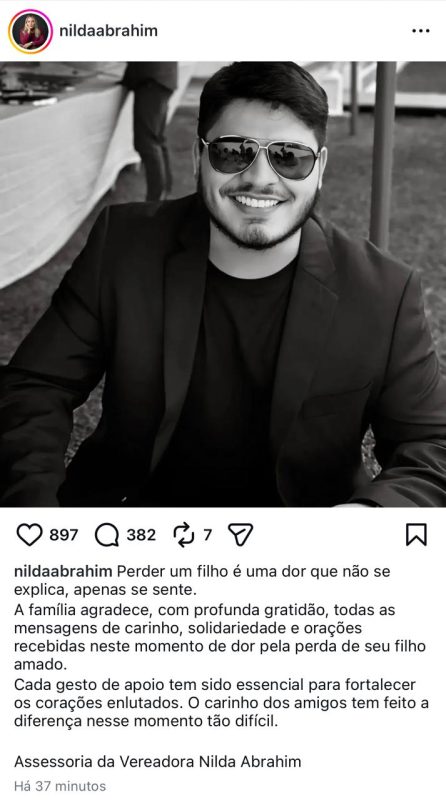View the 897 likes count
Viewport: 446px width, 800px height.
[x=64, y=535]
